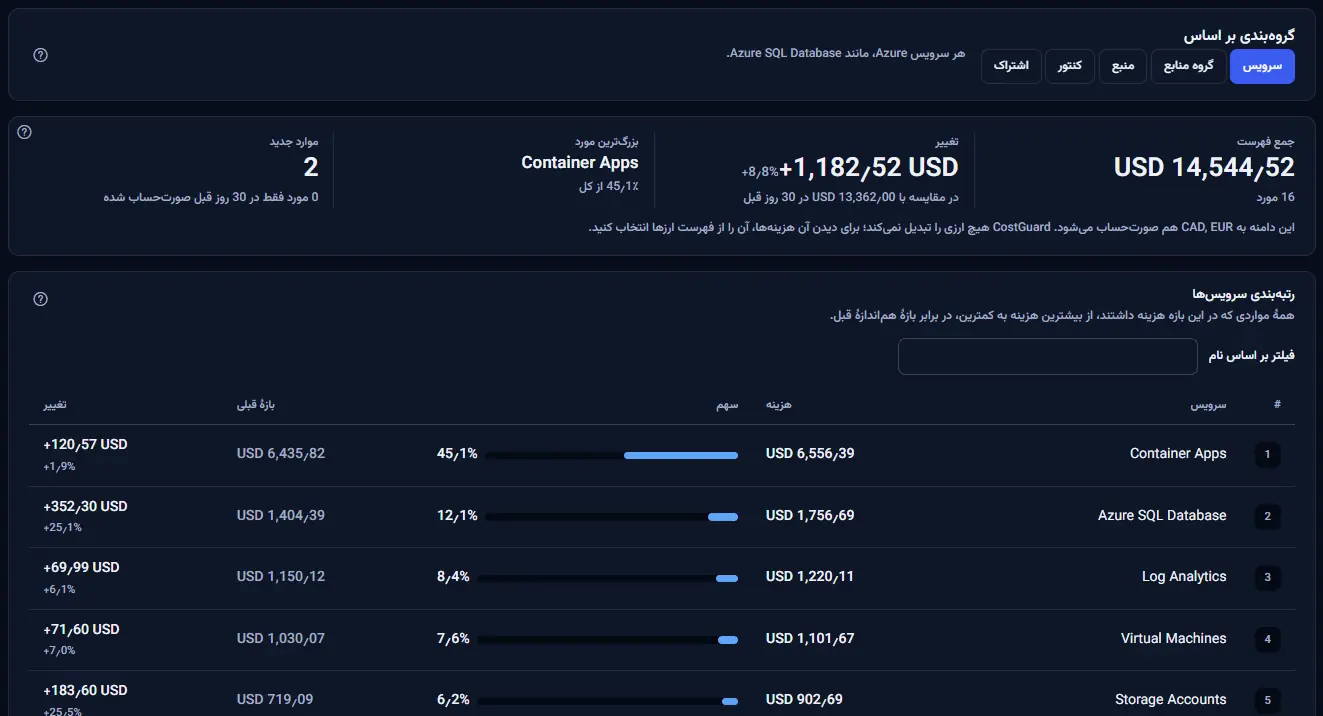Show help for the رتبه‌بندی سرویس‌ها panel
This screenshot has height=716, width=1323.
(x=40, y=299)
